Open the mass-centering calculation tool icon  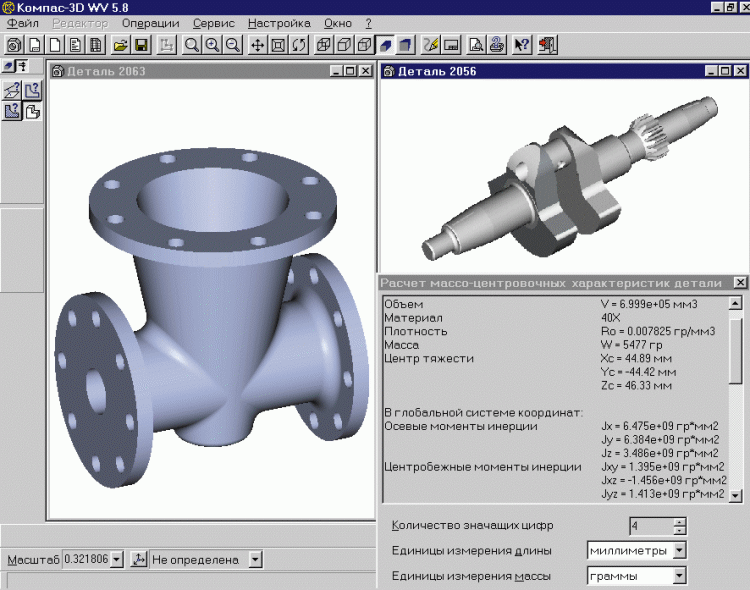tap(12, 111)
